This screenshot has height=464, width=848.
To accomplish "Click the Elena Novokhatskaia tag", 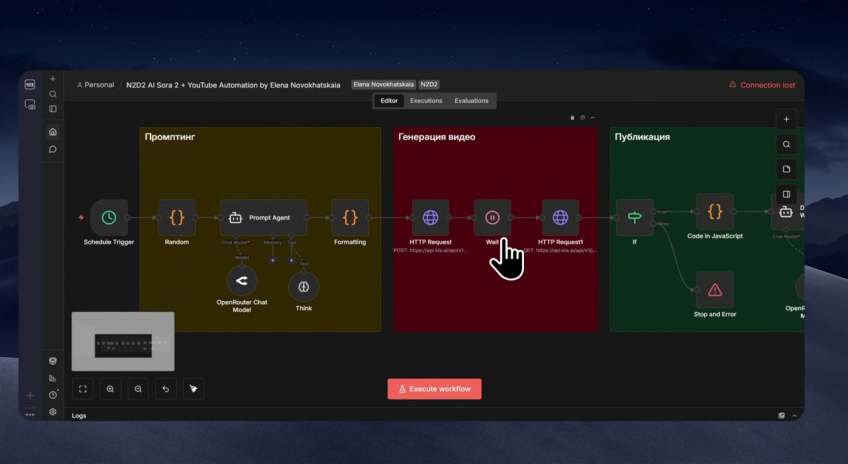I will (x=383, y=84).
